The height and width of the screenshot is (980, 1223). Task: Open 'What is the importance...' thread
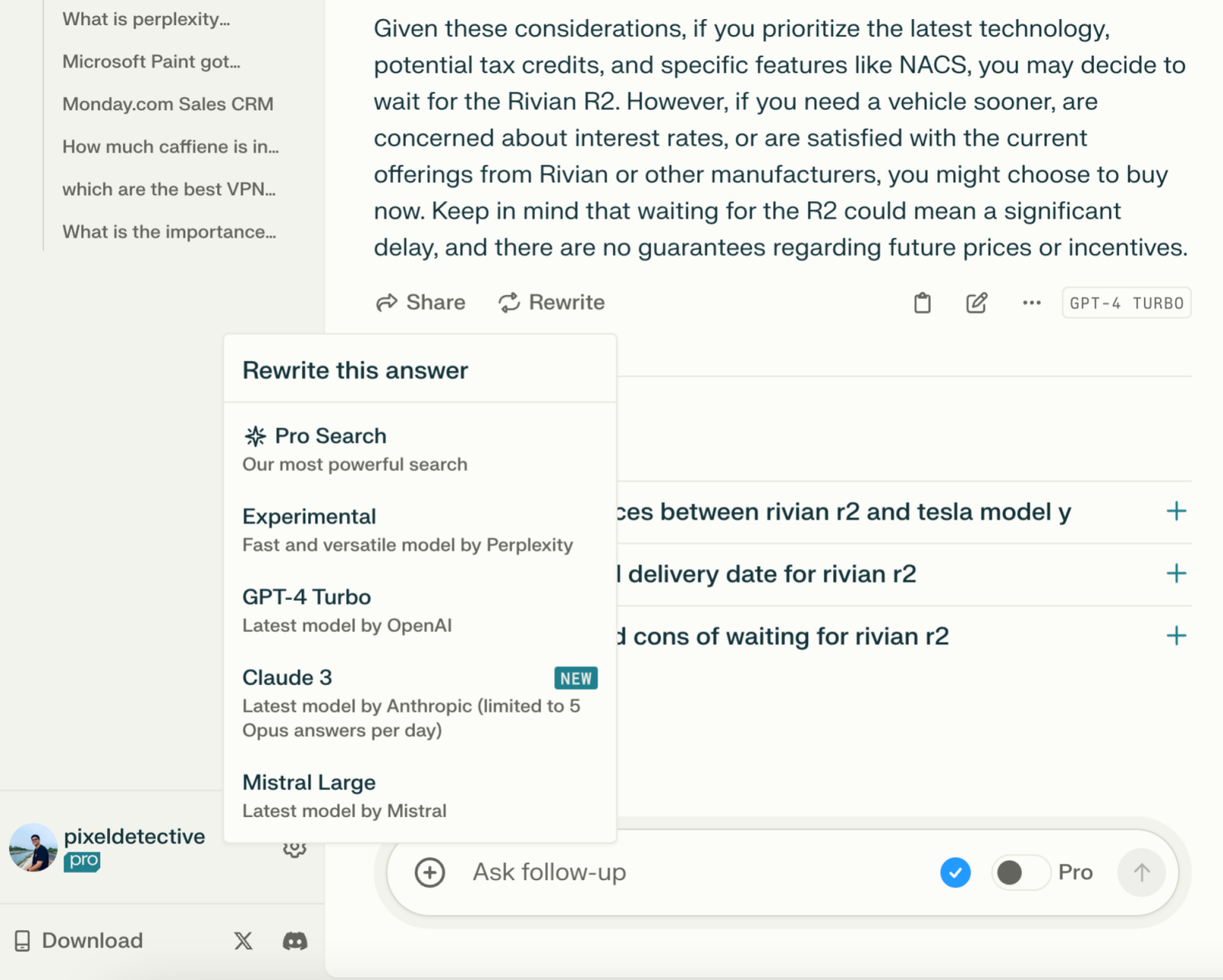[x=169, y=232]
